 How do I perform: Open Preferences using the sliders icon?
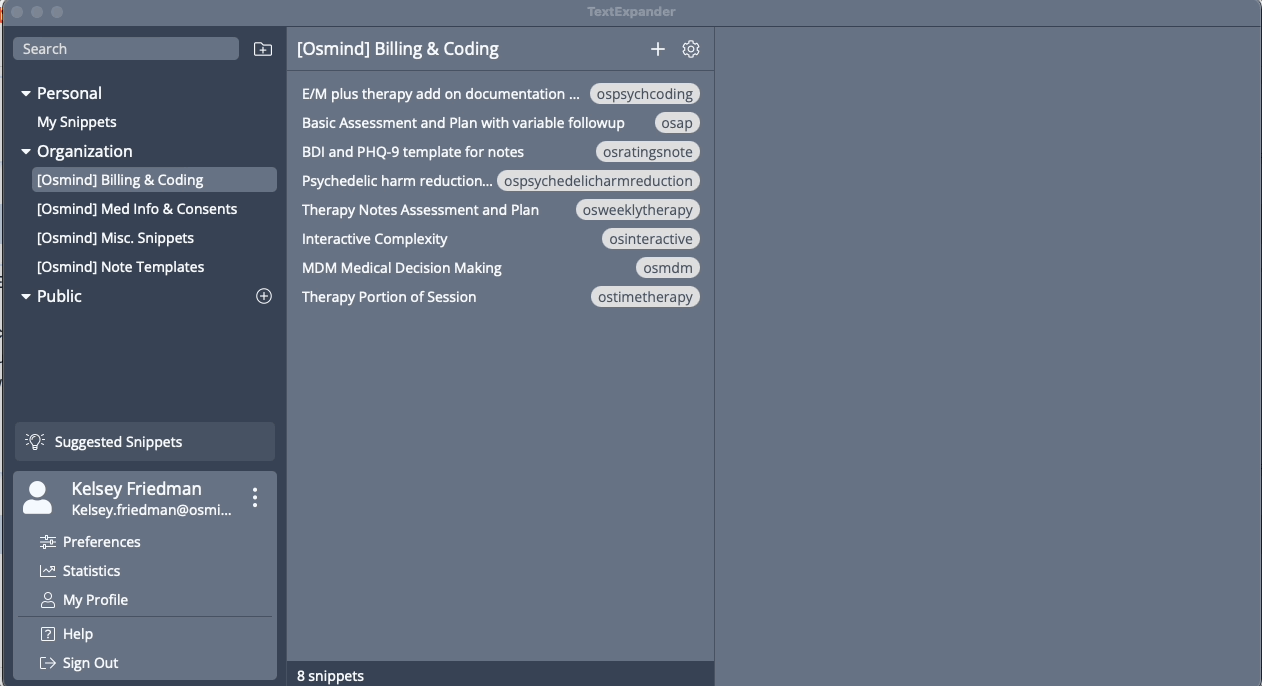pyautogui.click(x=47, y=541)
